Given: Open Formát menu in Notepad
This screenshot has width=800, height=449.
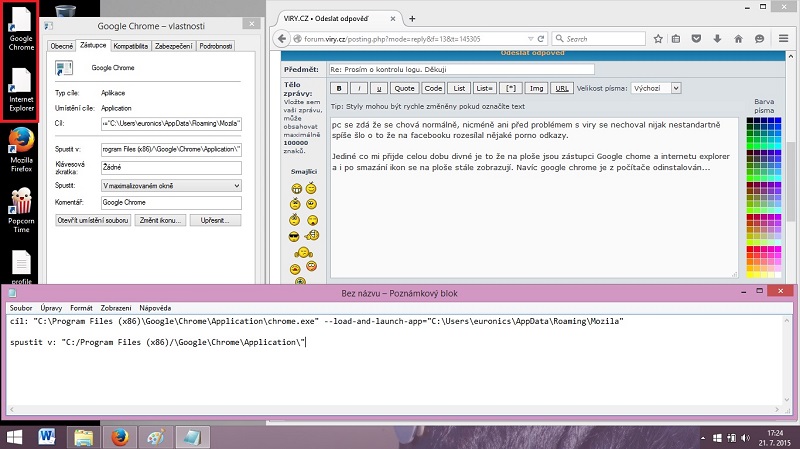Looking at the screenshot, I should point(81,308).
